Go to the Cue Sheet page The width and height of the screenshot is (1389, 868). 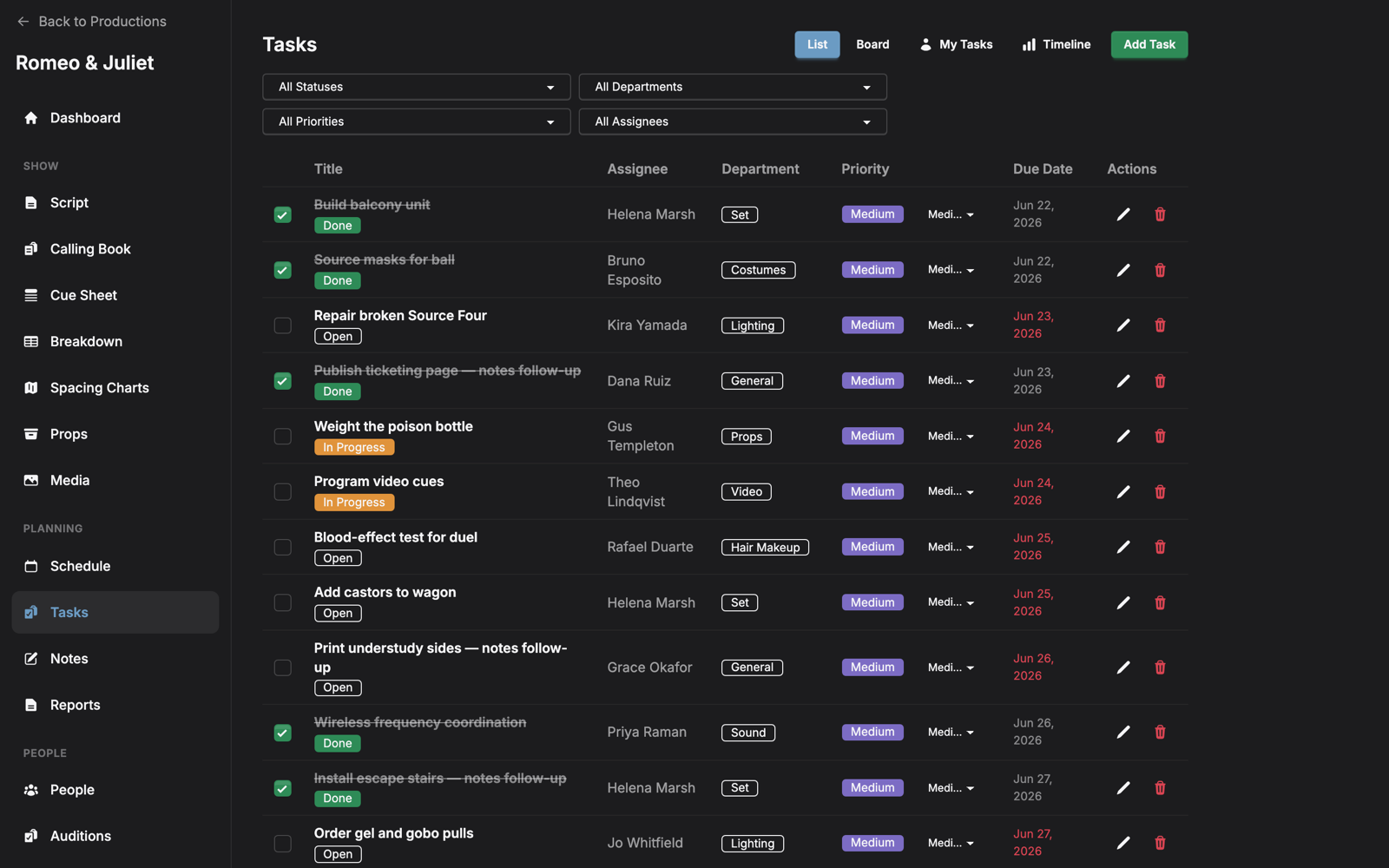click(x=115, y=295)
